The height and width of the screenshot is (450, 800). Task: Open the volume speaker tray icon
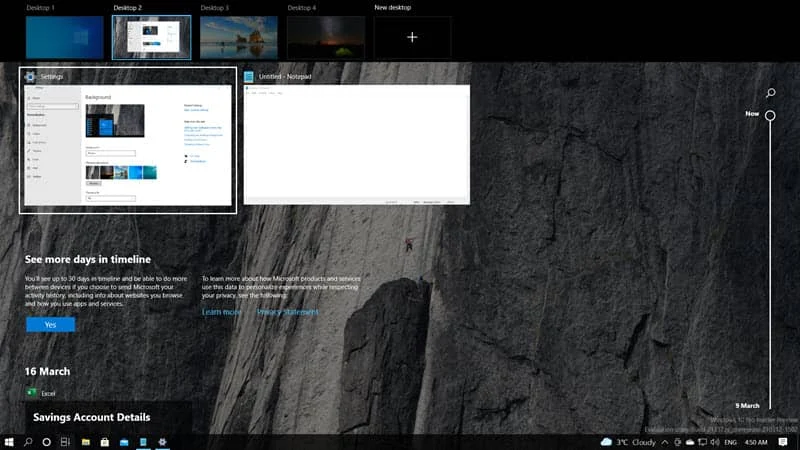(x=715, y=442)
